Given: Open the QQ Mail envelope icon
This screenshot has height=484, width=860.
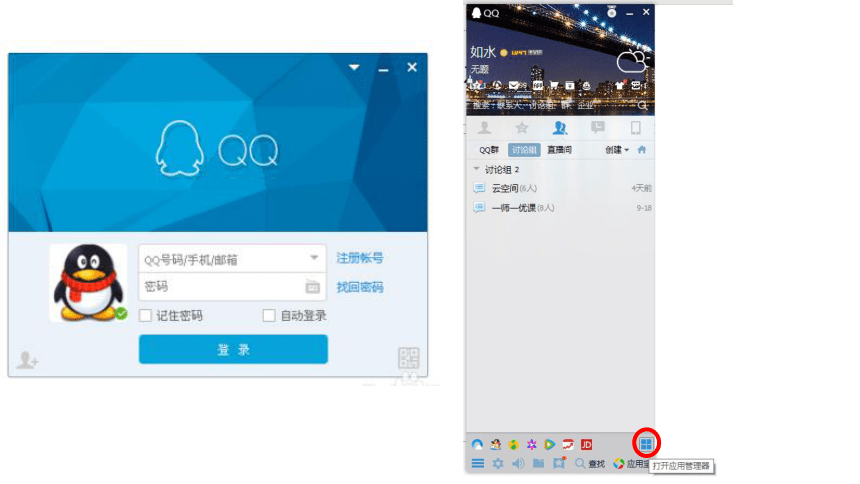Looking at the screenshot, I should [513, 85].
